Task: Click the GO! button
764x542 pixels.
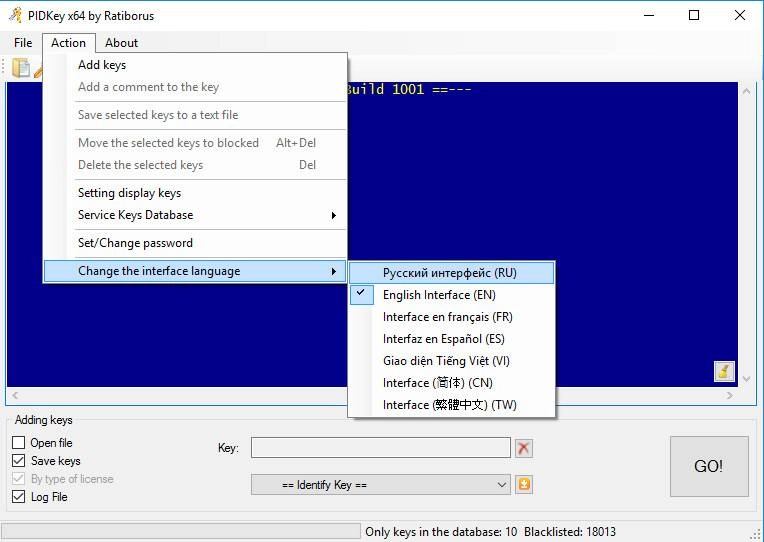Action: [709, 466]
